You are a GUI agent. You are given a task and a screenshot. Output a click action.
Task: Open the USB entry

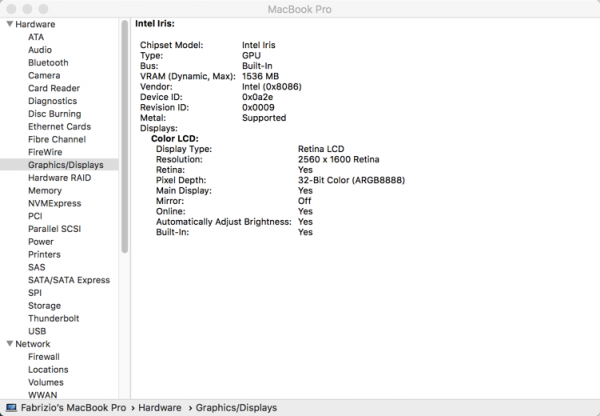(37, 331)
